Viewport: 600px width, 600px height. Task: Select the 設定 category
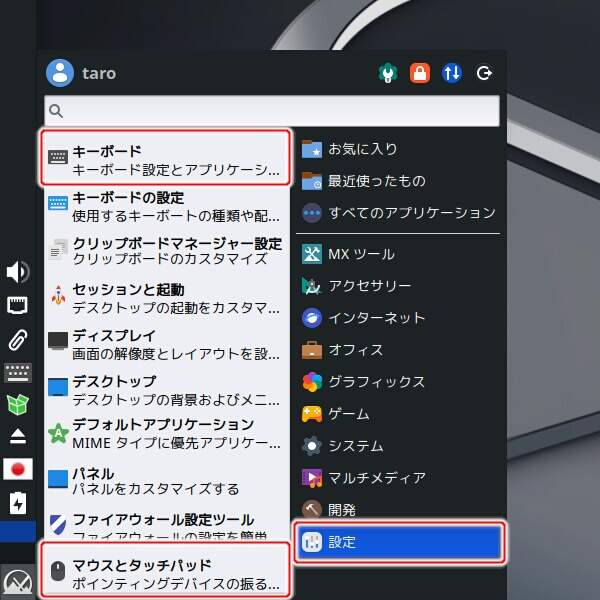[x=398, y=542]
